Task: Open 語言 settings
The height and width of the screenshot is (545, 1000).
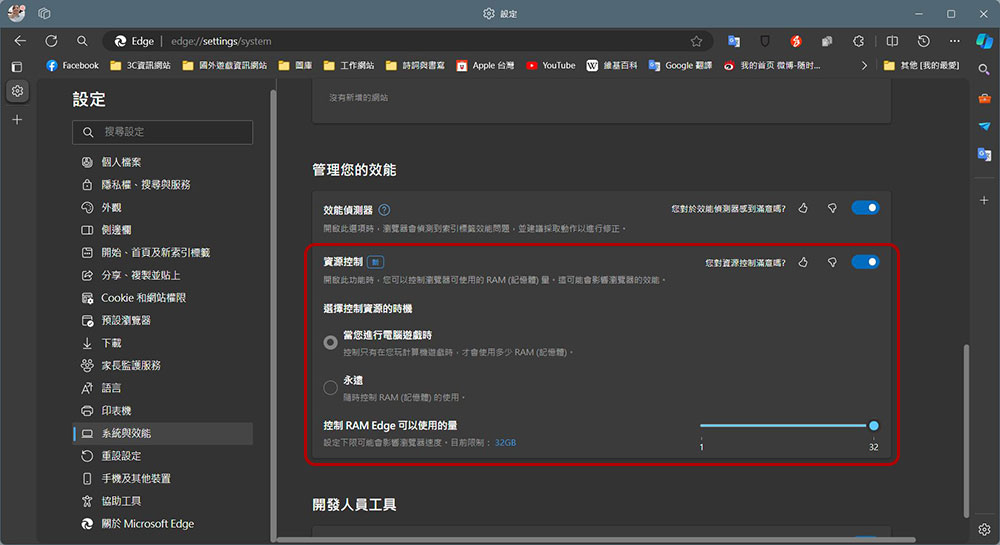Action: pyautogui.click(x=163, y=388)
